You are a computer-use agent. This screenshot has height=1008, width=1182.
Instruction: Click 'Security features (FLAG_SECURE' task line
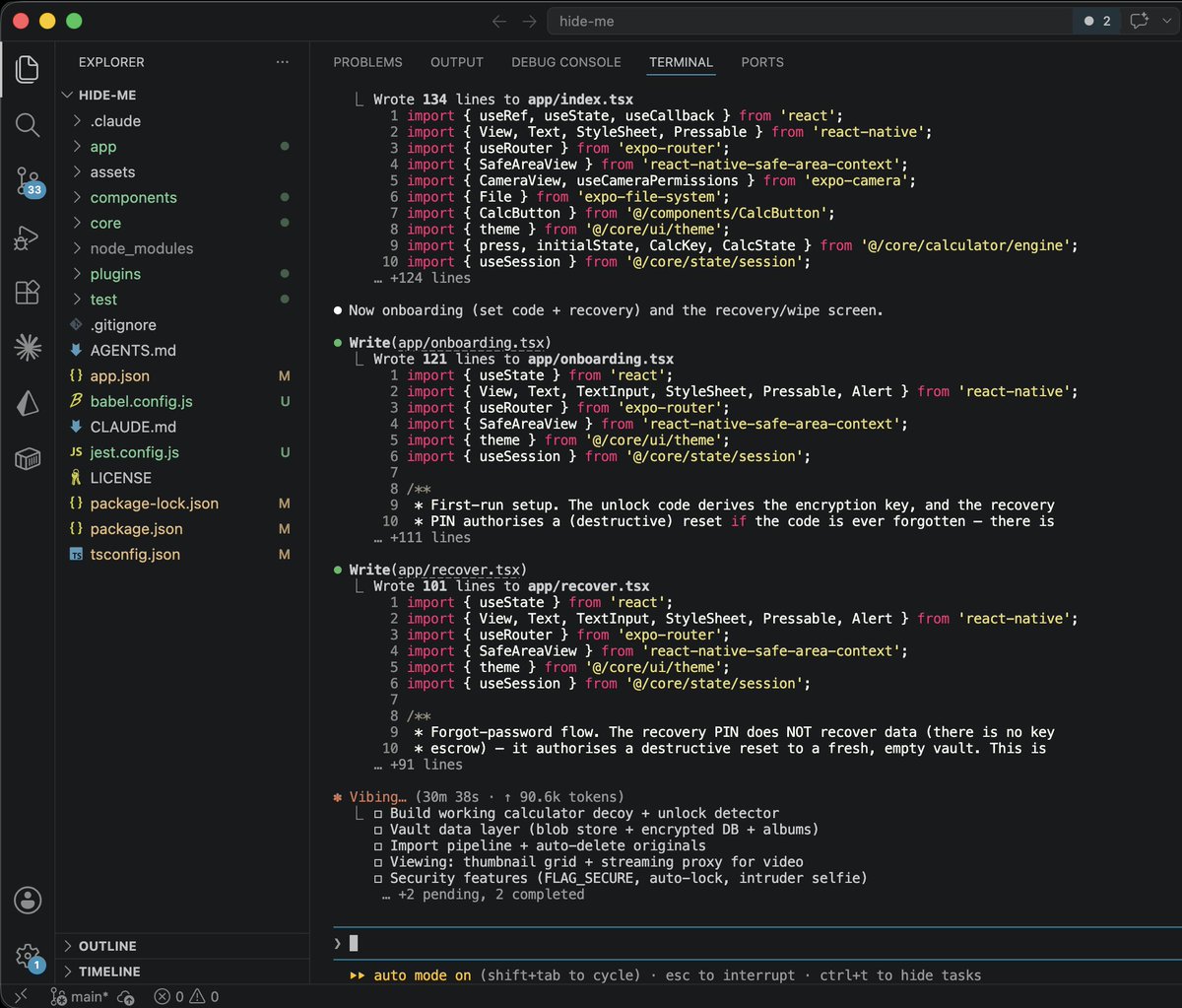pyautogui.click(x=621, y=878)
